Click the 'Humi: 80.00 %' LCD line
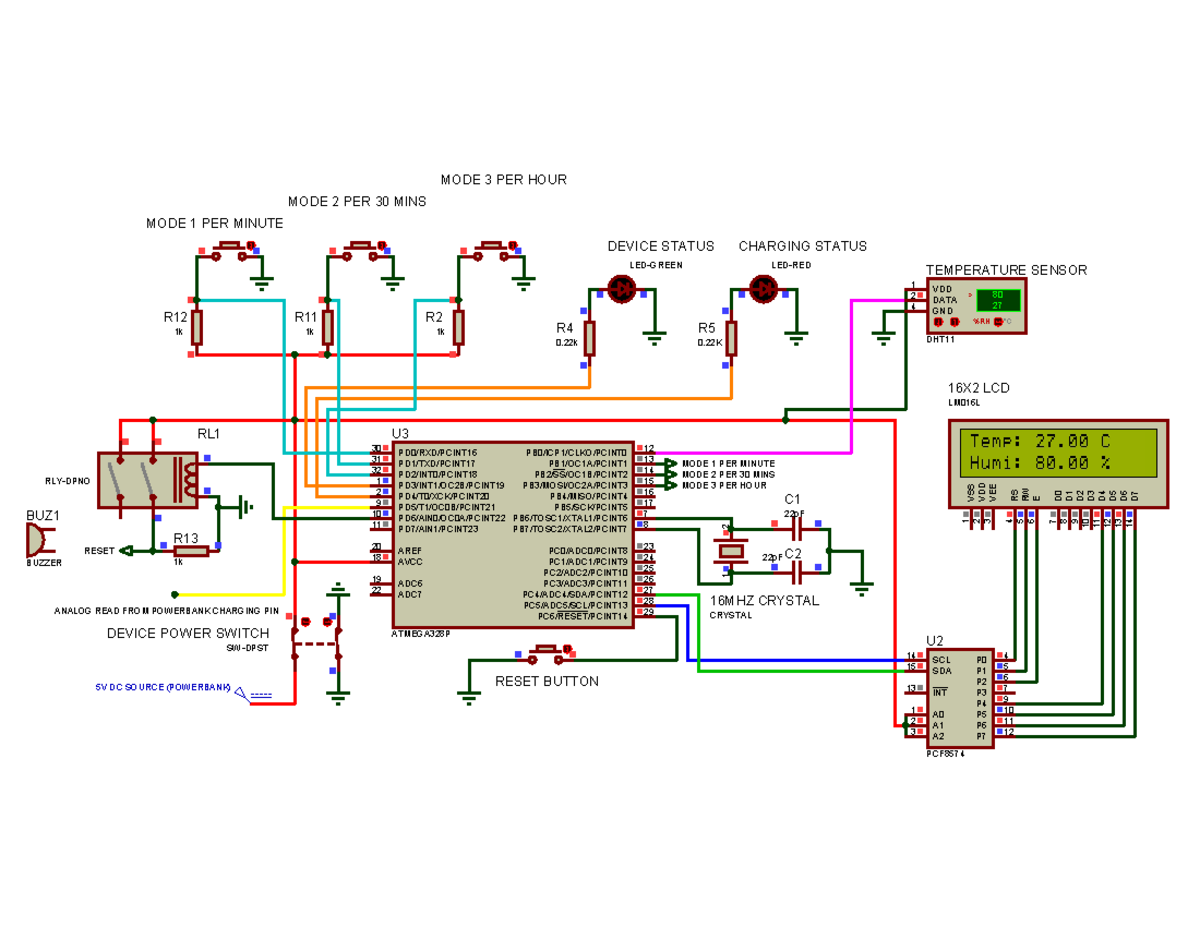The height and width of the screenshot is (927, 1200). click(x=1040, y=463)
